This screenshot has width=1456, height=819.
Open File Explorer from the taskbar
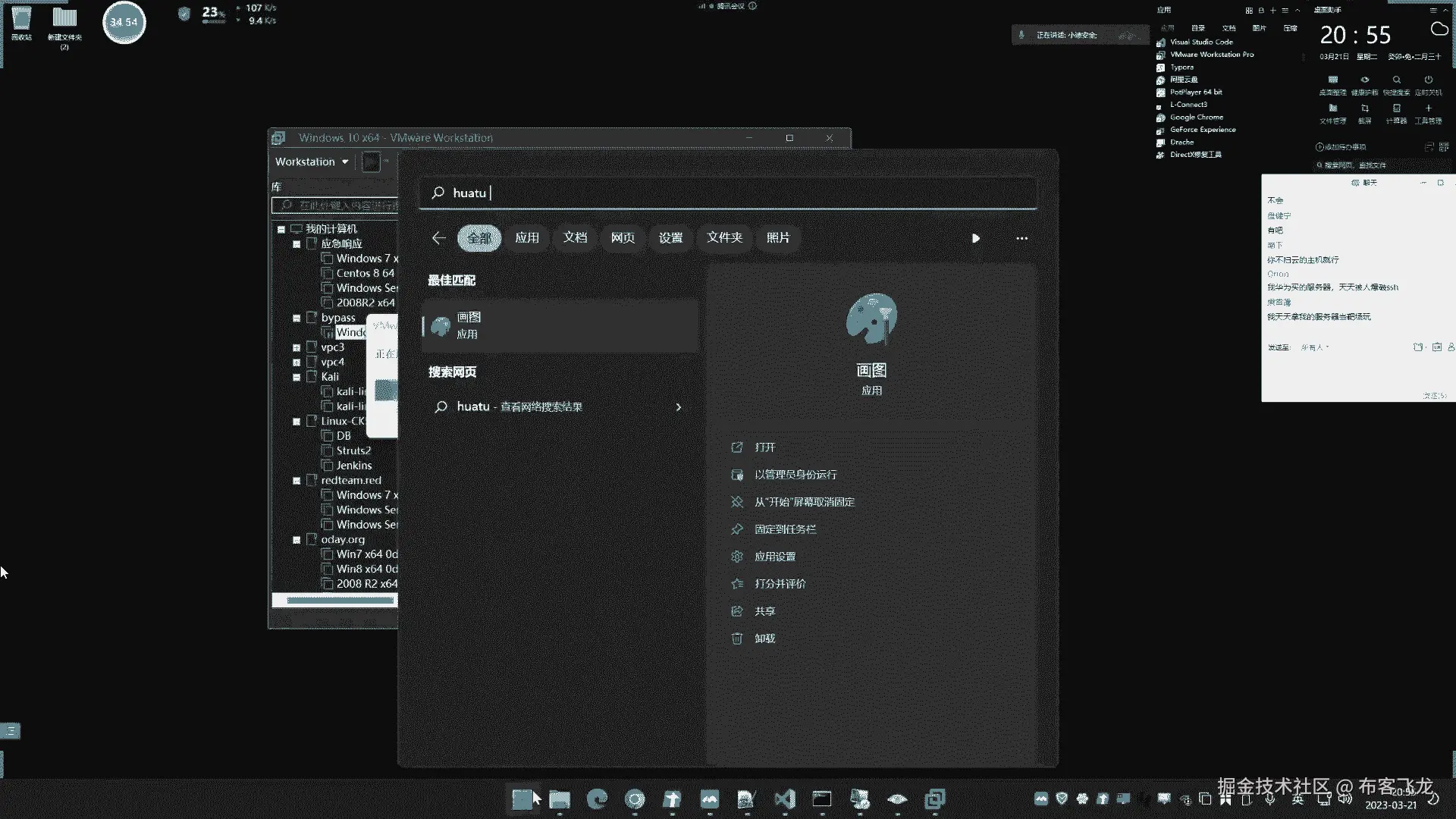[560, 799]
